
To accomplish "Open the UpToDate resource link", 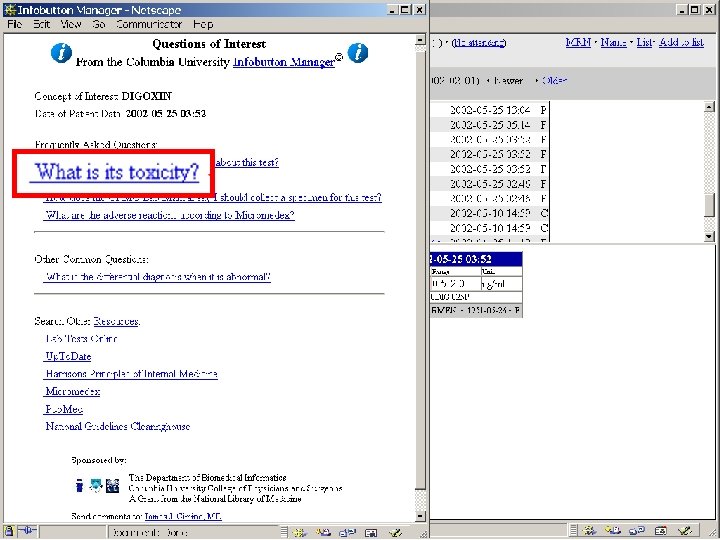I will click(x=68, y=356).
